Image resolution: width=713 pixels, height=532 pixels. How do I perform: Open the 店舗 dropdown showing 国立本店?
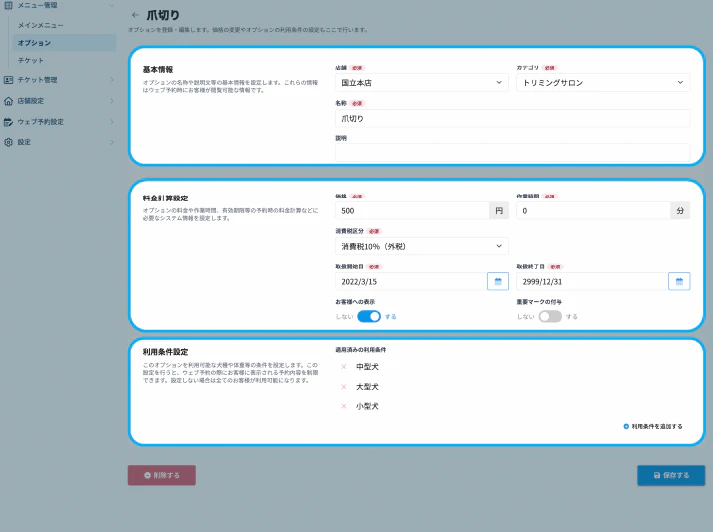421,83
